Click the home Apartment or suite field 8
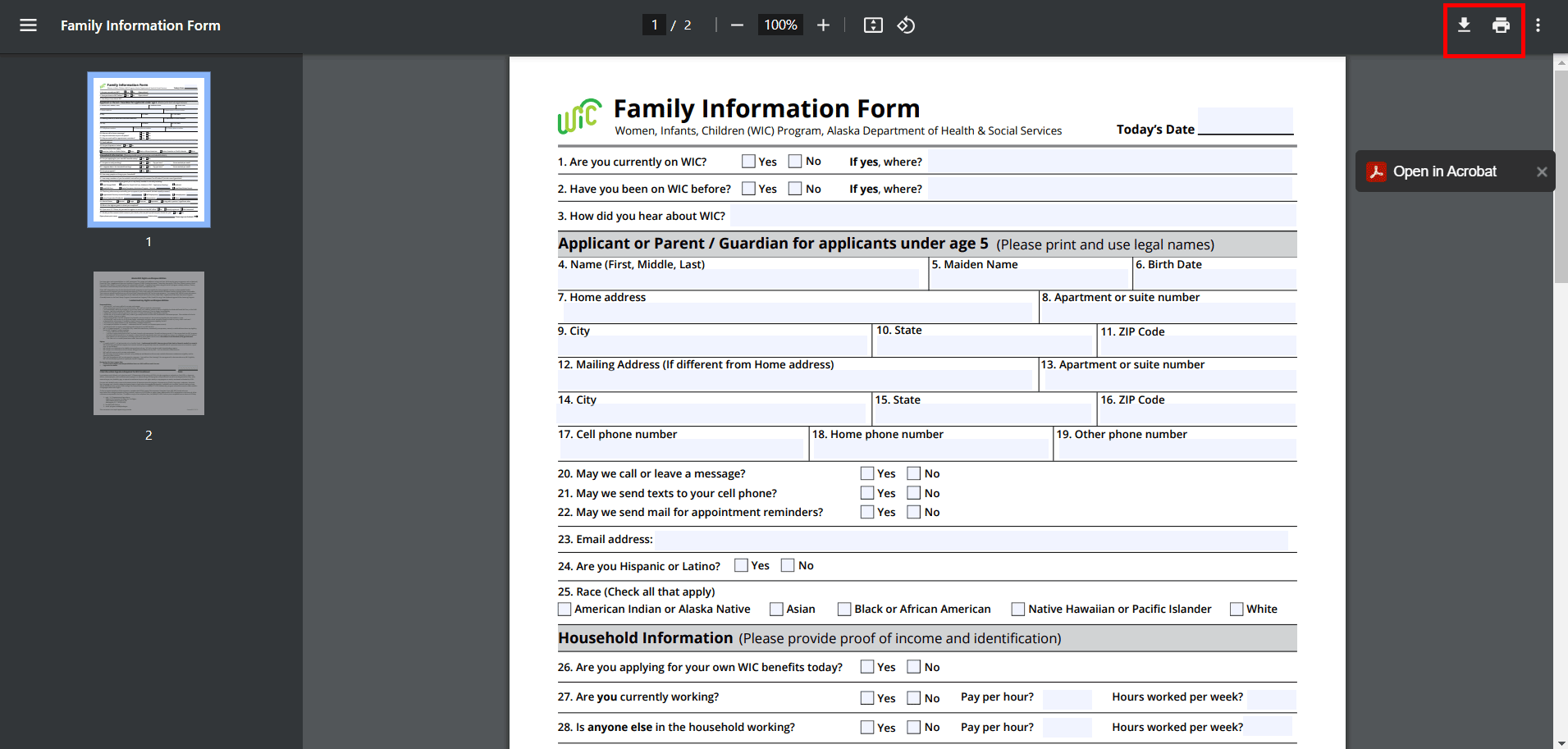 pyautogui.click(x=1168, y=313)
